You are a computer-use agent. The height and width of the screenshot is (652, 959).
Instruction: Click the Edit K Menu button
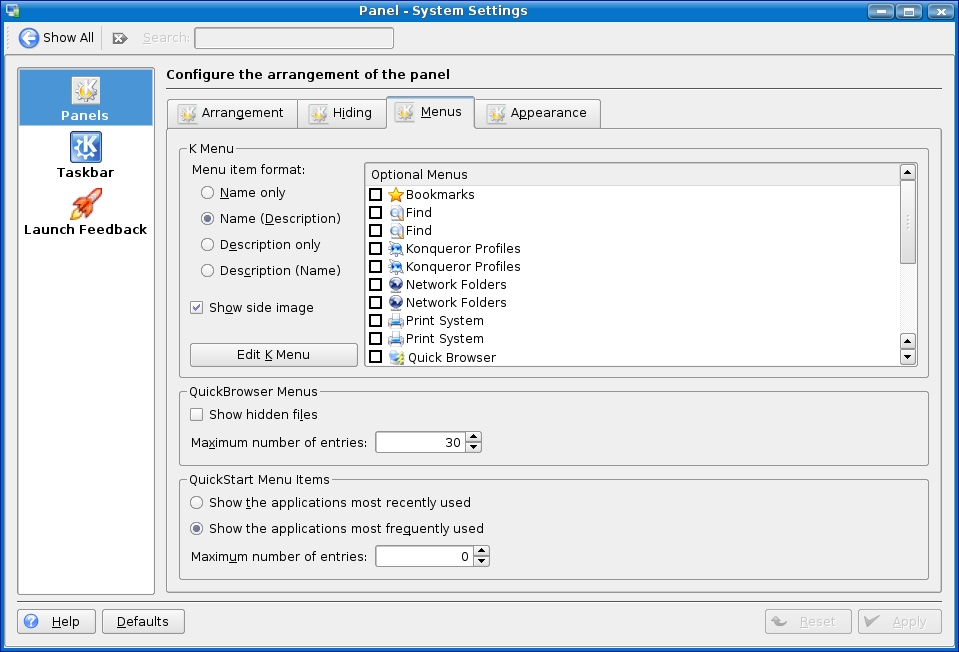click(273, 355)
